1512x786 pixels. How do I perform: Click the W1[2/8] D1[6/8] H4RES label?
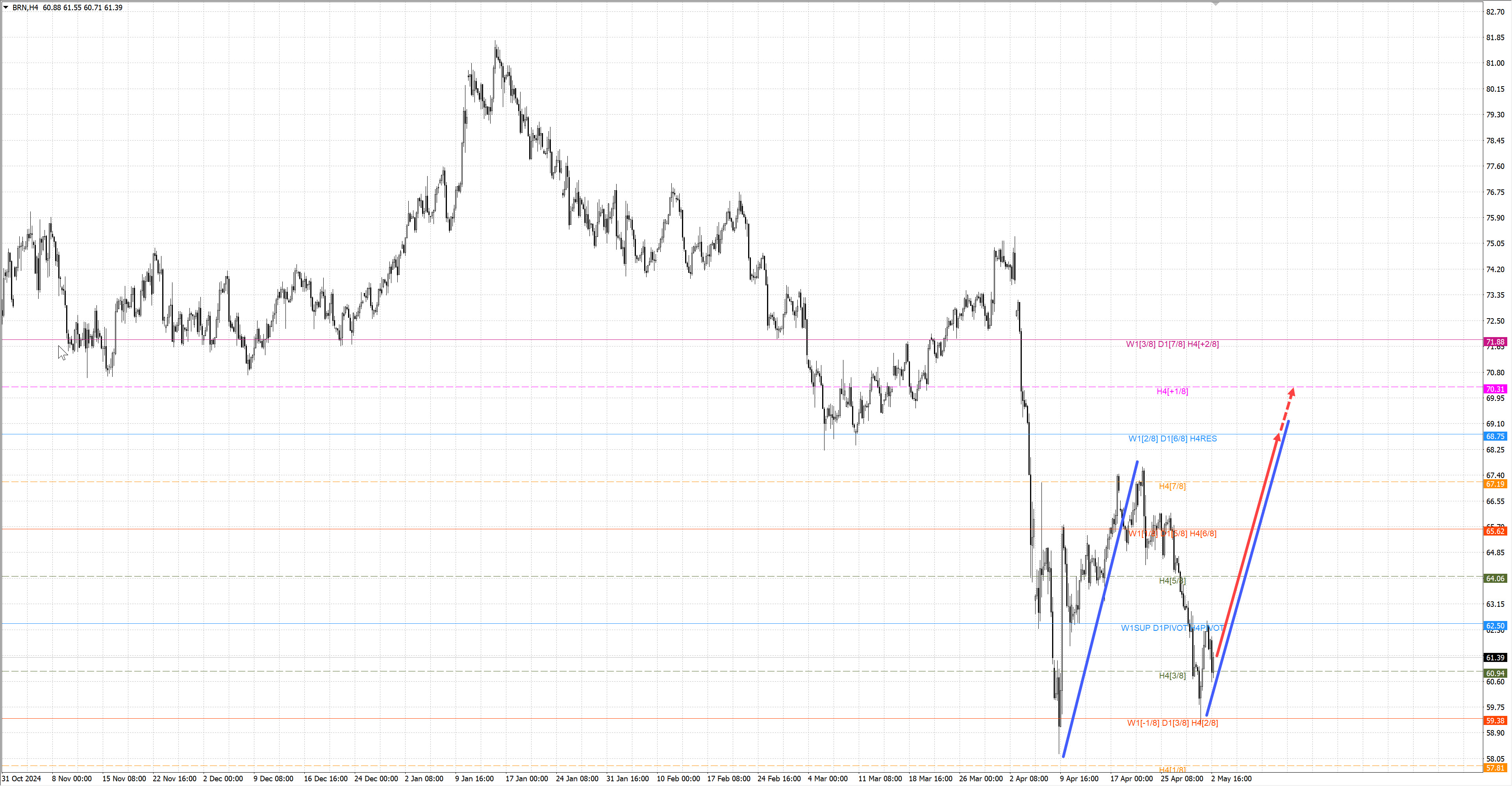(x=1172, y=439)
